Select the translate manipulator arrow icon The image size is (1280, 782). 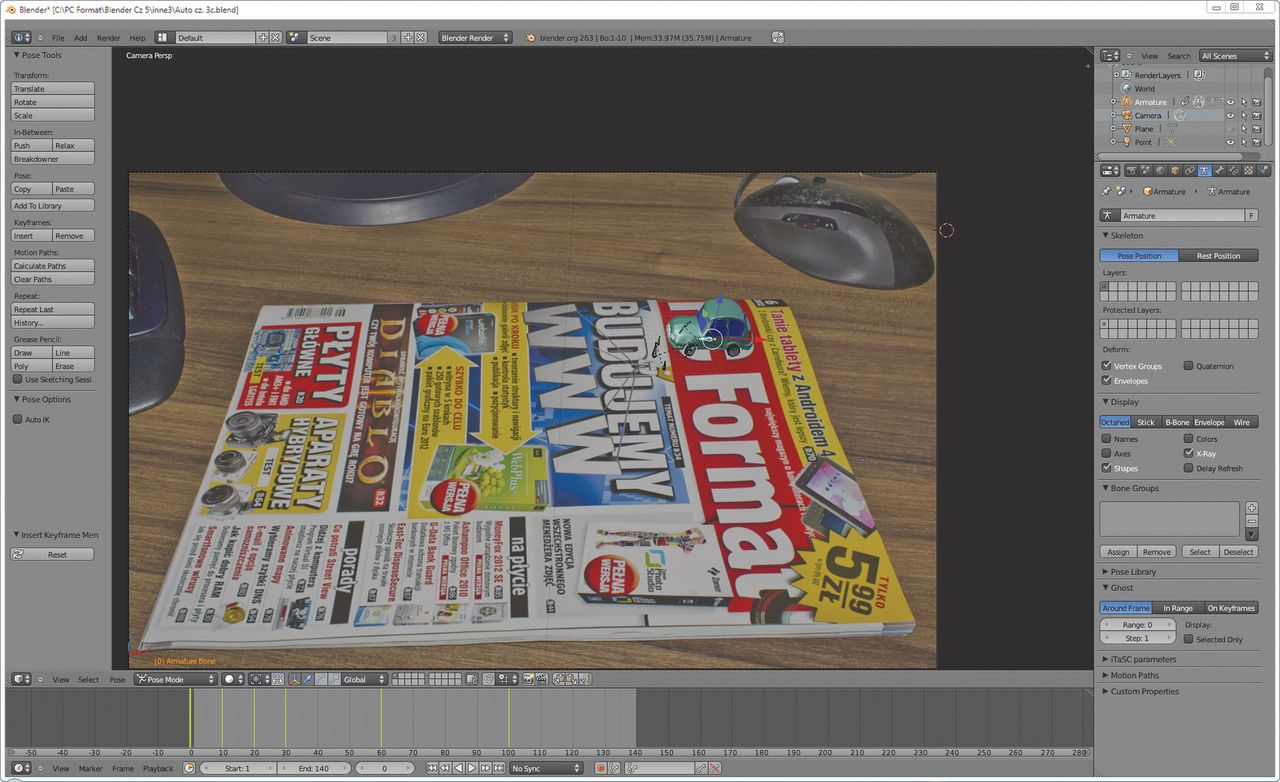pyautogui.click(x=307, y=679)
